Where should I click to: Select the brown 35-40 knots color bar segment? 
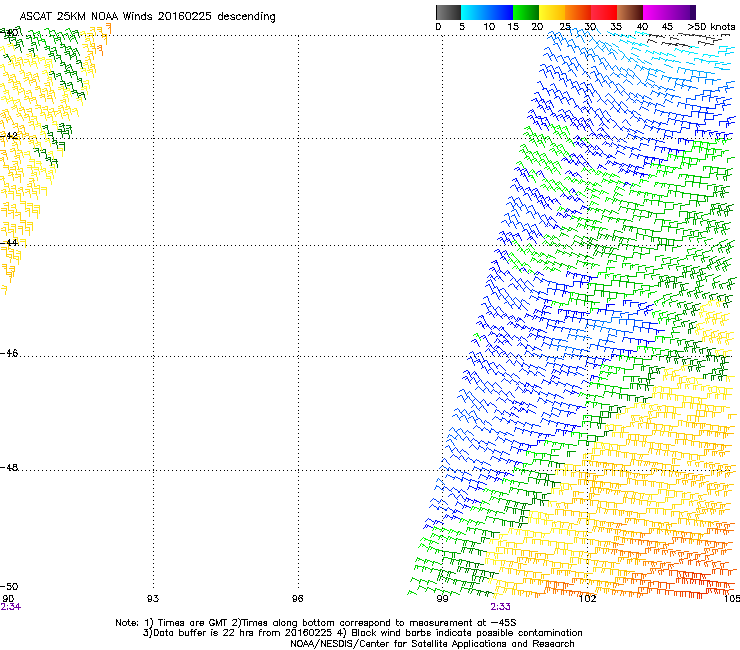[630, 12]
